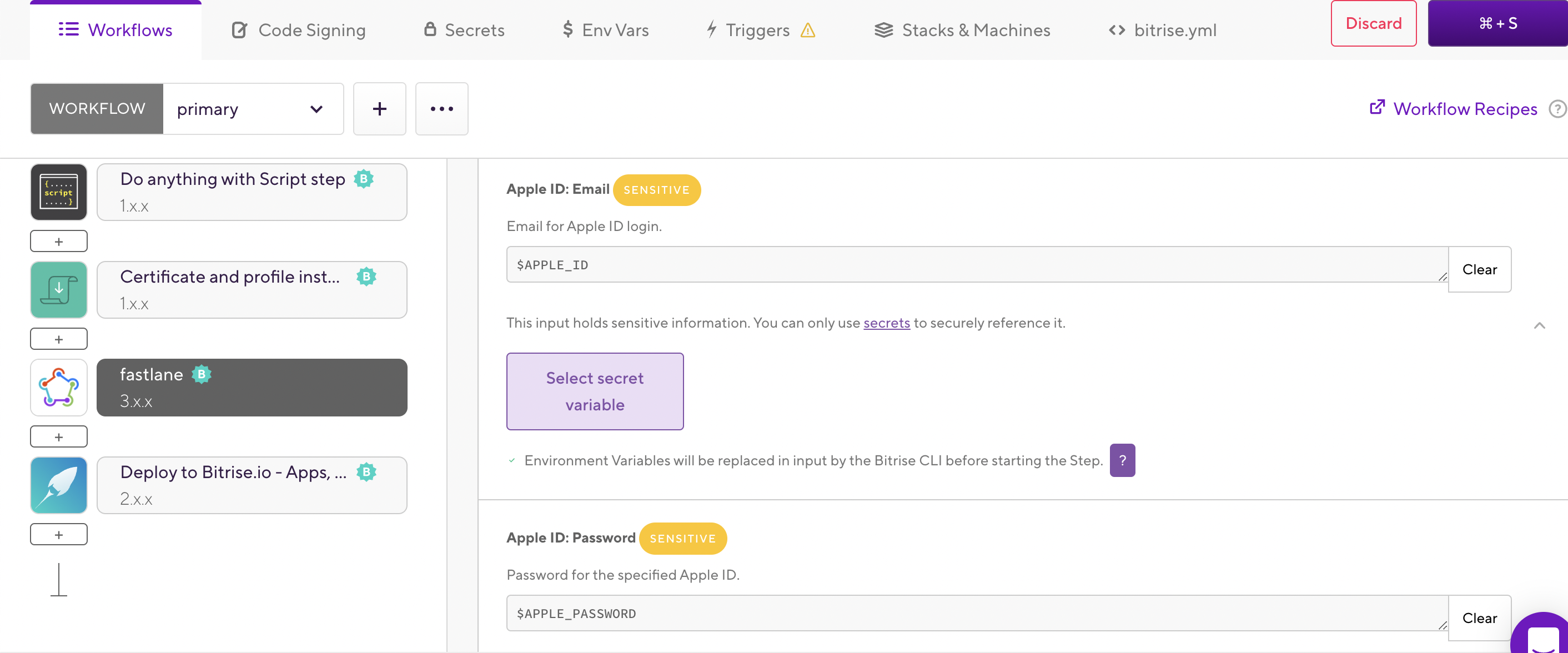
Task: Open the Secrets tab
Action: click(x=464, y=30)
